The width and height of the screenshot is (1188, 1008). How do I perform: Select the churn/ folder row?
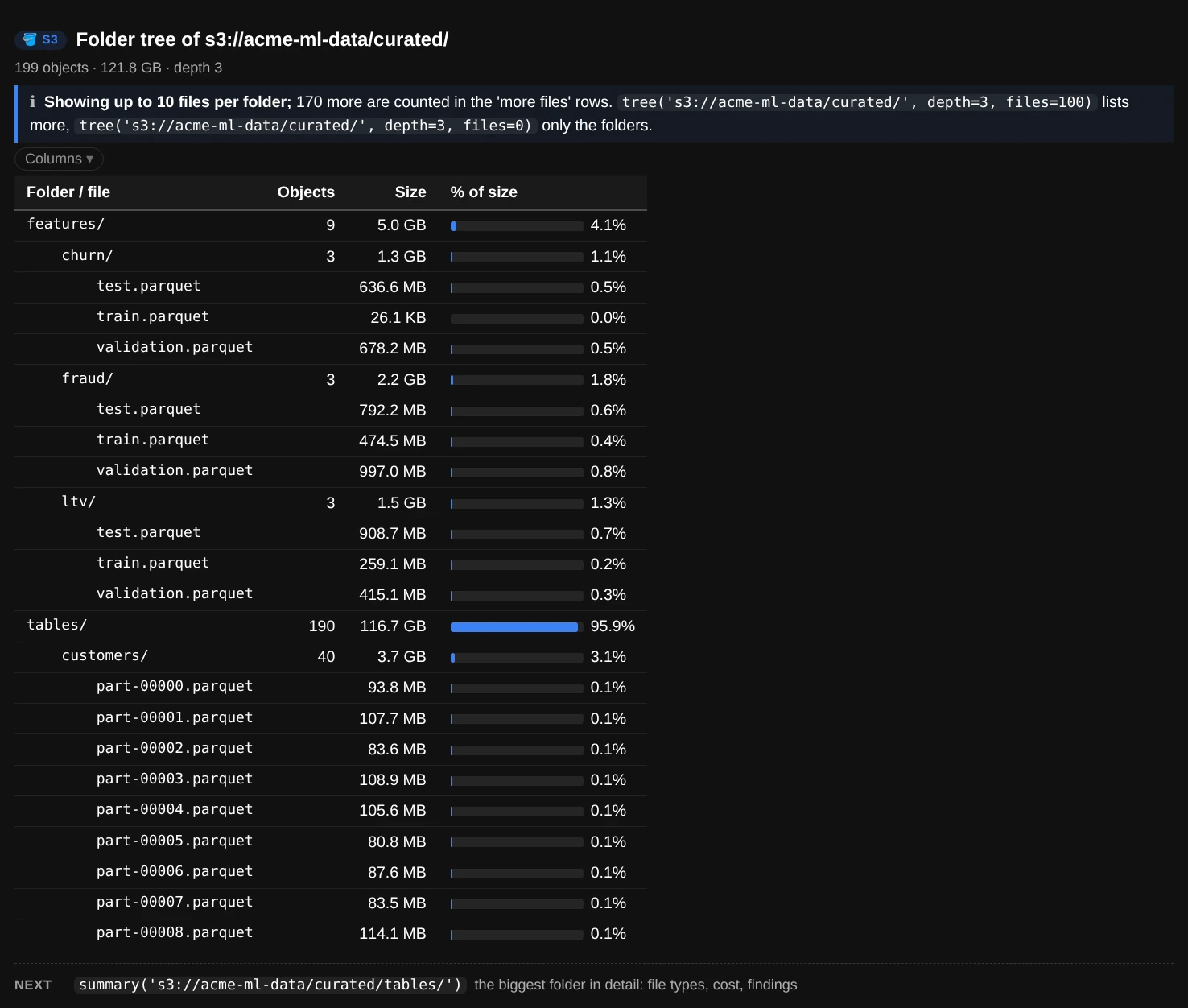point(331,257)
